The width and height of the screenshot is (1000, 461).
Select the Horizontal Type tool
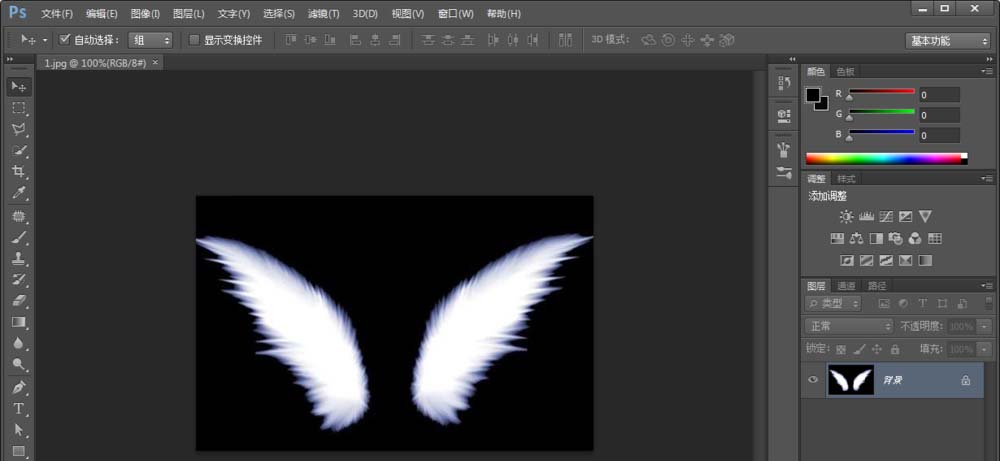tap(19, 409)
